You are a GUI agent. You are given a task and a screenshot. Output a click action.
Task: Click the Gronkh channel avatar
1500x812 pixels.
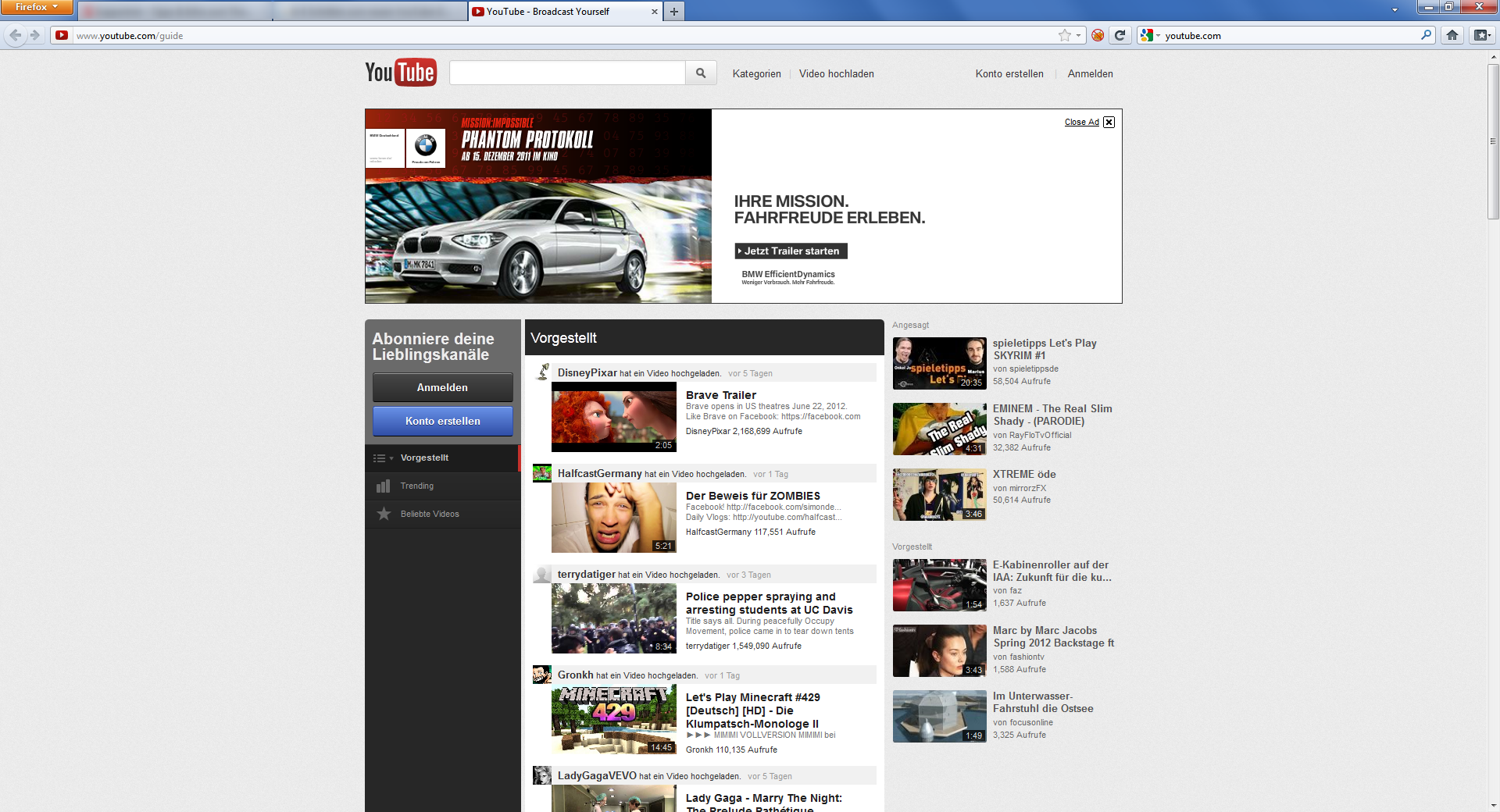click(x=542, y=675)
